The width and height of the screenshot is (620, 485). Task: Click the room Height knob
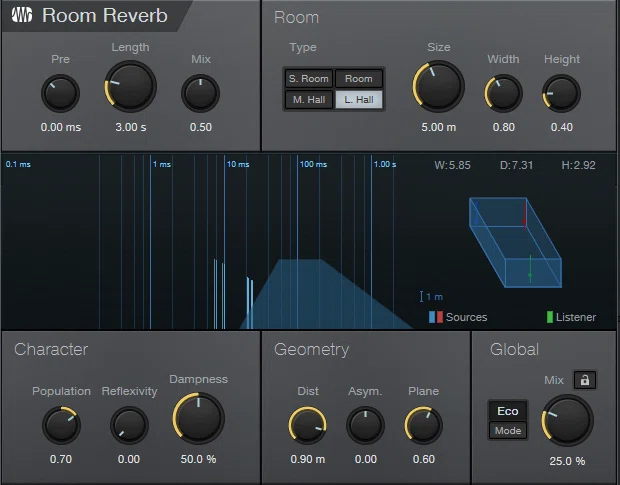coord(561,94)
